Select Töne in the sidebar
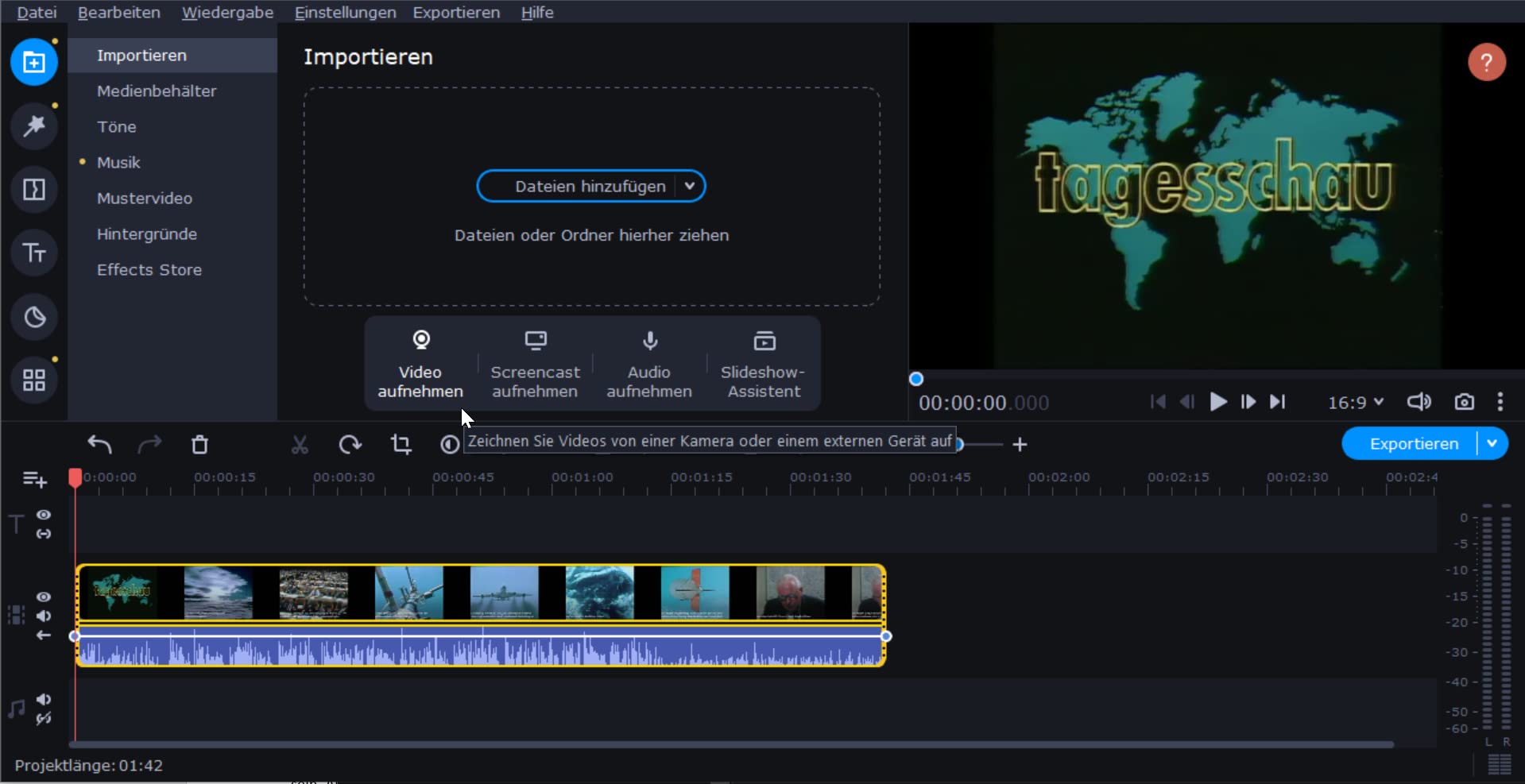The width and height of the screenshot is (1525, 784). tap(172, 126)
